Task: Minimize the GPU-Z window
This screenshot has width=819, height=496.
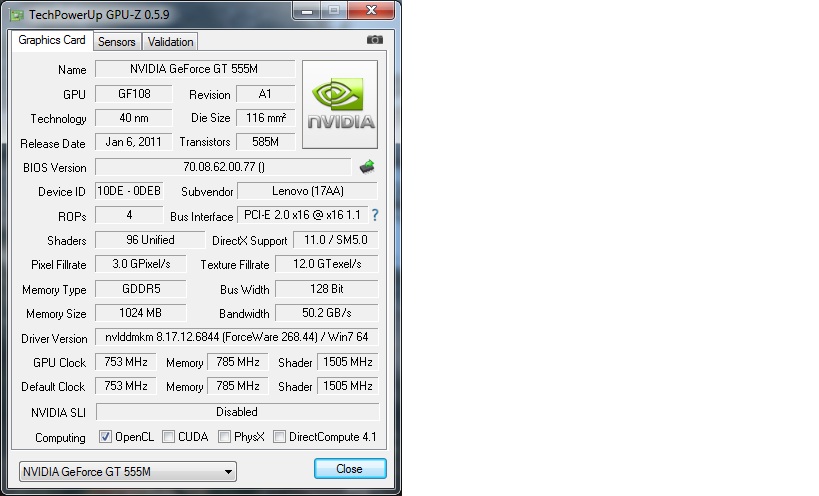Action: click(x=307, y=10)
